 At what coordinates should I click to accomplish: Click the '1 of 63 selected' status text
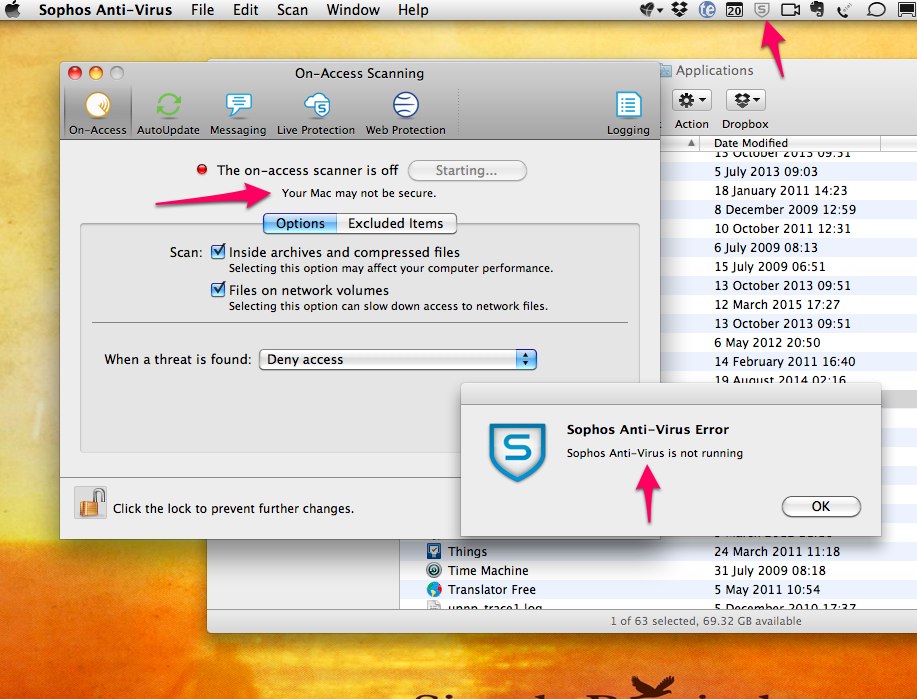coord(706,621)
